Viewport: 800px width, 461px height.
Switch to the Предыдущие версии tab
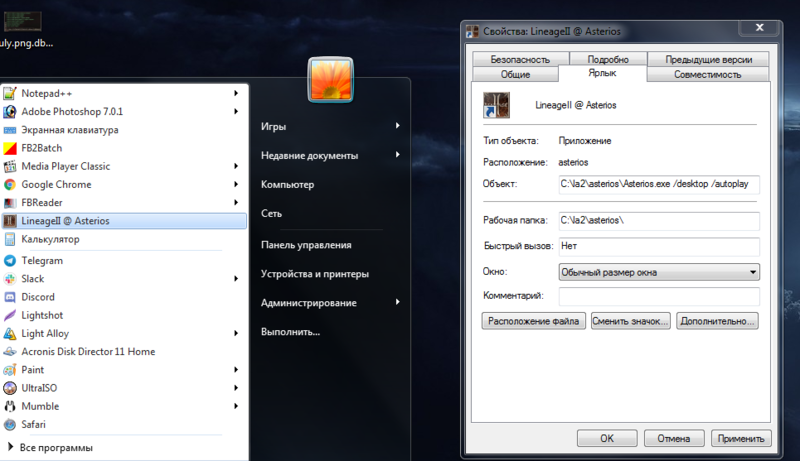click(x=708, y=59)
